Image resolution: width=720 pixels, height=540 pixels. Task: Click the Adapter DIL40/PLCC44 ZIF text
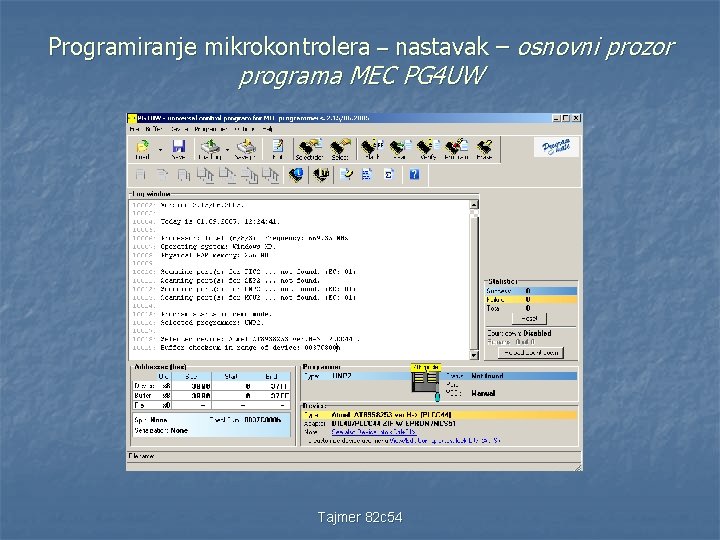click(x=394, y=423)
